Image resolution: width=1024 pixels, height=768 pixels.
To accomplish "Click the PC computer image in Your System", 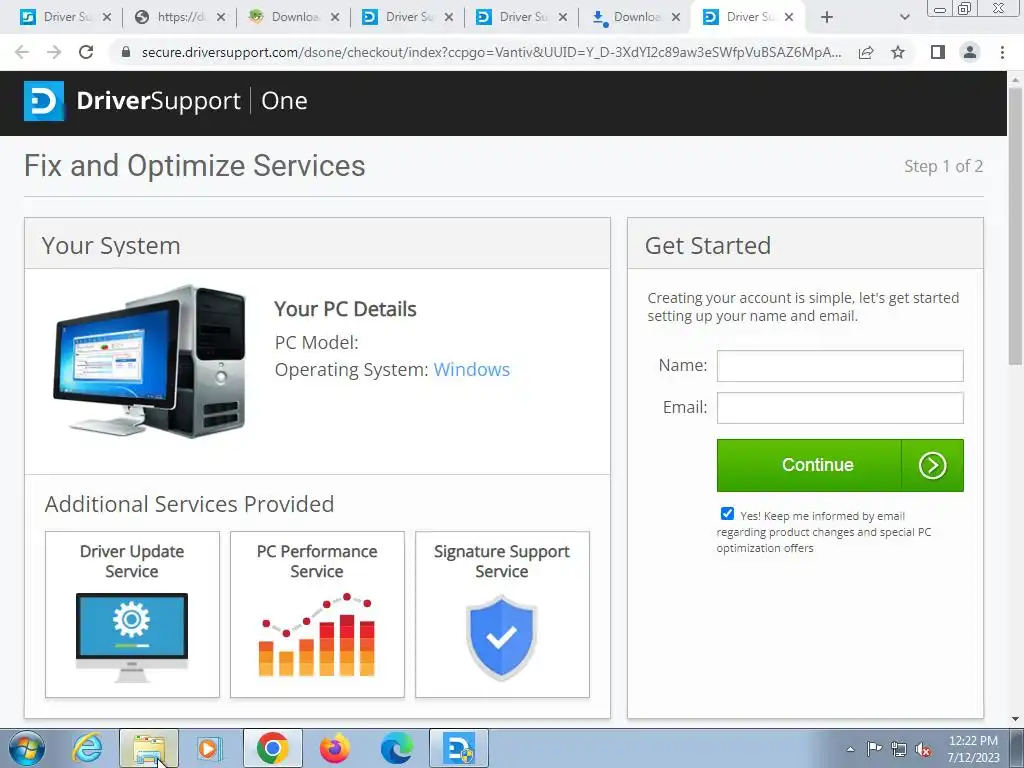I will (150, 361).
